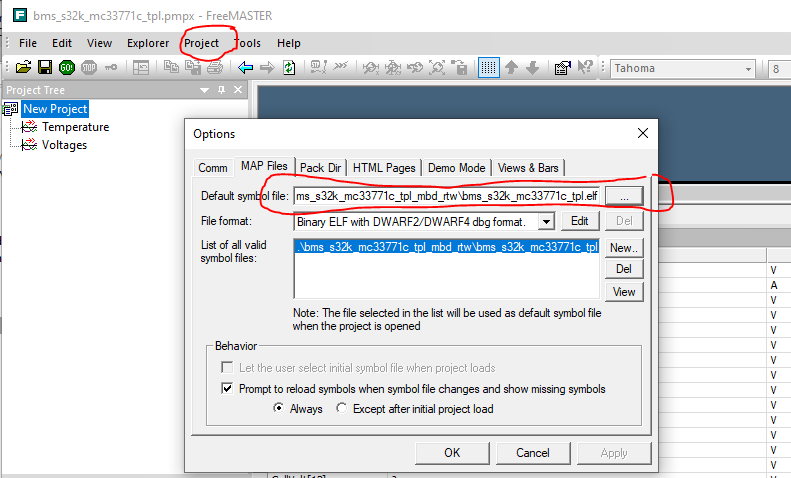Screen dimensions: 791x478
Task: Open the Project menu
Action: click(201, 43)
